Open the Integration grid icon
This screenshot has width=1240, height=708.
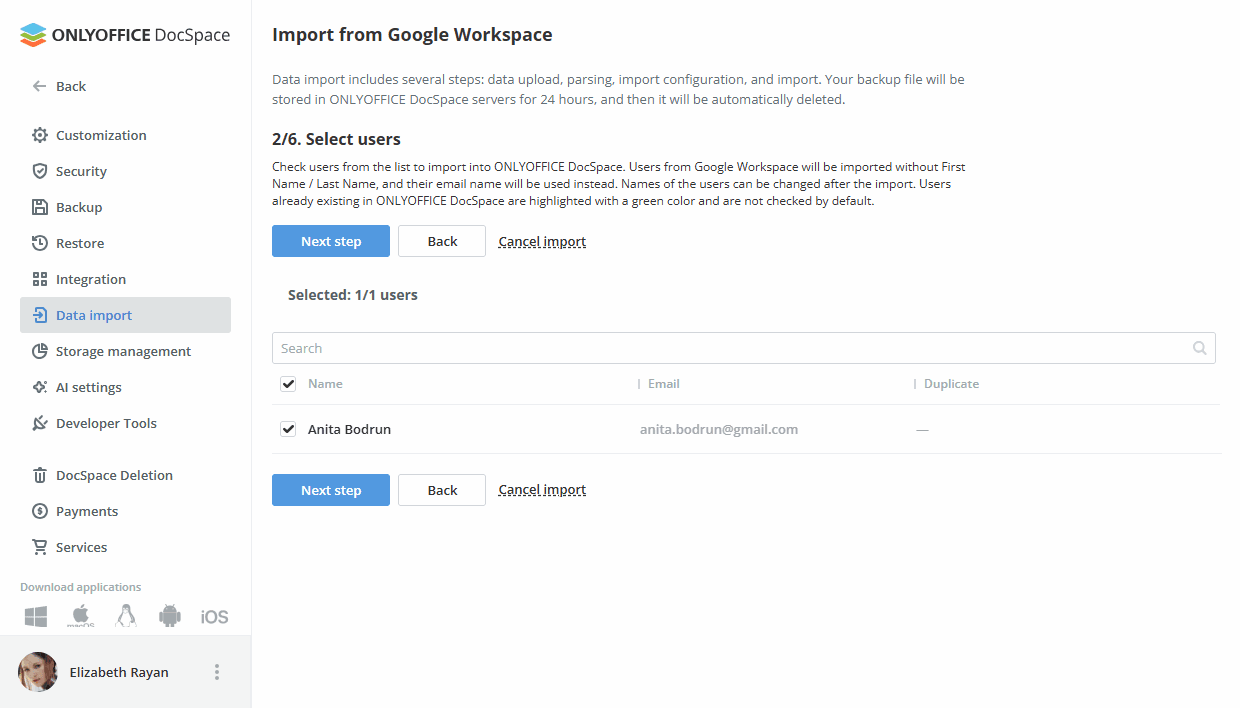point(40,278)
